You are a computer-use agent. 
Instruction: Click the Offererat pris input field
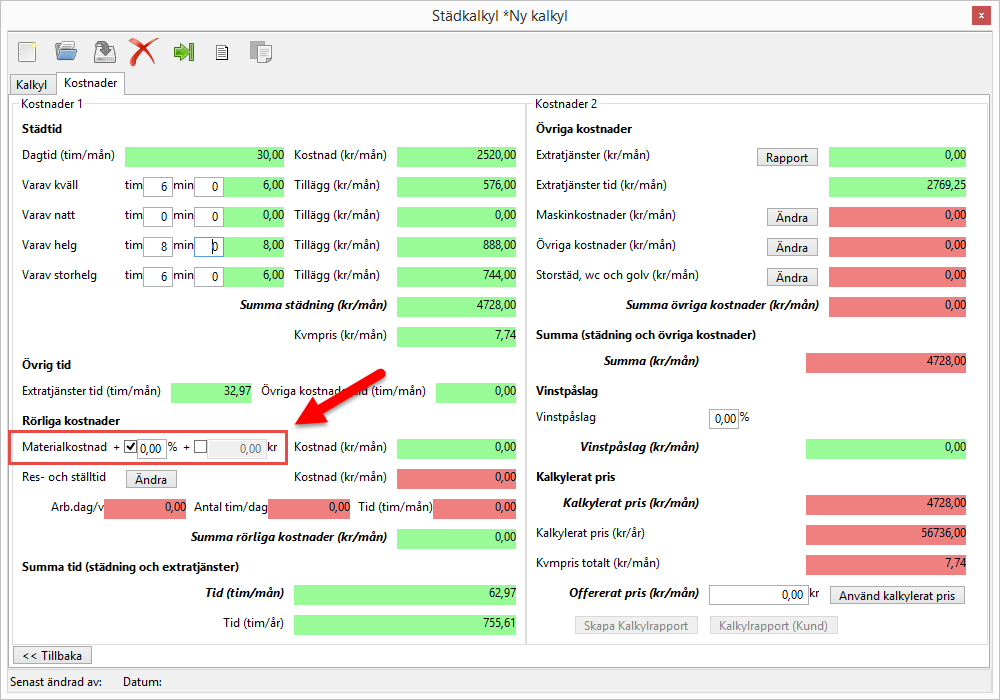757,595
